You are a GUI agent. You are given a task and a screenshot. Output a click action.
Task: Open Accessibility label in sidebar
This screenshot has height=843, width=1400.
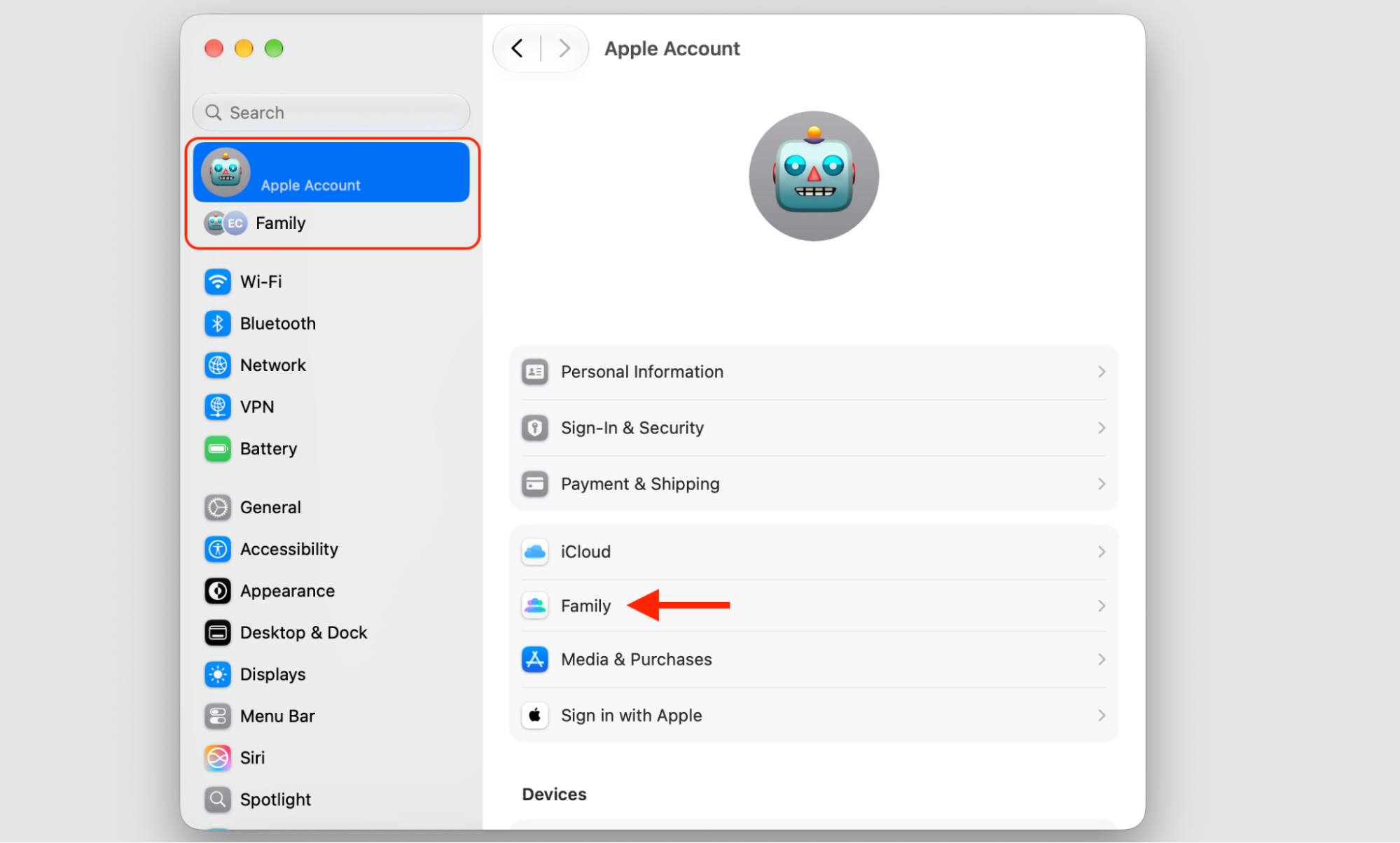[x=289, y=549]
